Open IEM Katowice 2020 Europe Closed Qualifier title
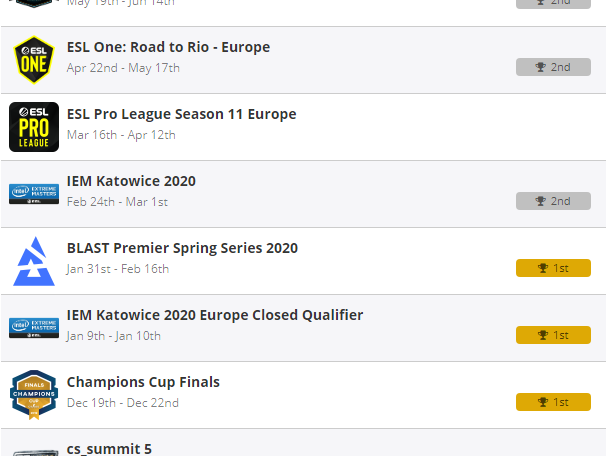This screenshot has width=606, height=456. click(x=214, y=315)
